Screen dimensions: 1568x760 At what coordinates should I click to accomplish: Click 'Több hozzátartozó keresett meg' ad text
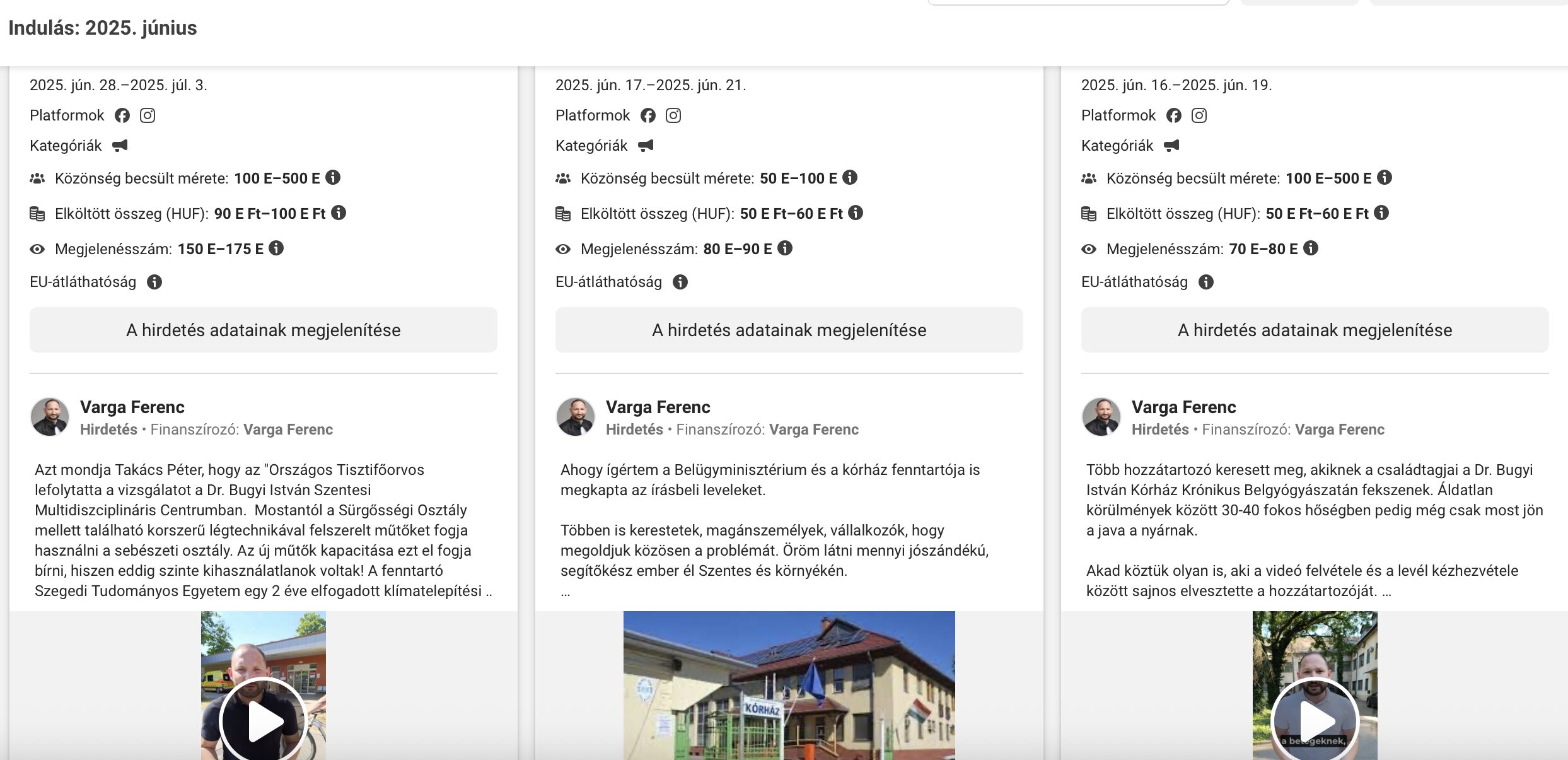tap(1315, 530)
